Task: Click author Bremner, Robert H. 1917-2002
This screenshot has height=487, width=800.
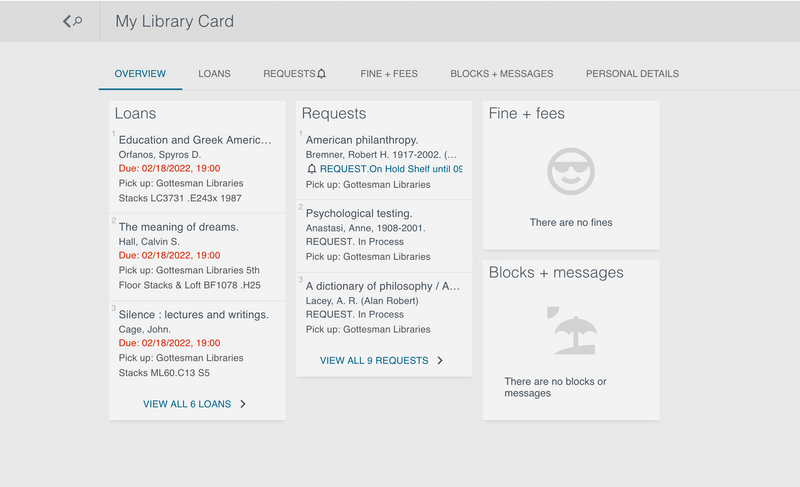Action: pyautogui.click(x=381, y=155)
